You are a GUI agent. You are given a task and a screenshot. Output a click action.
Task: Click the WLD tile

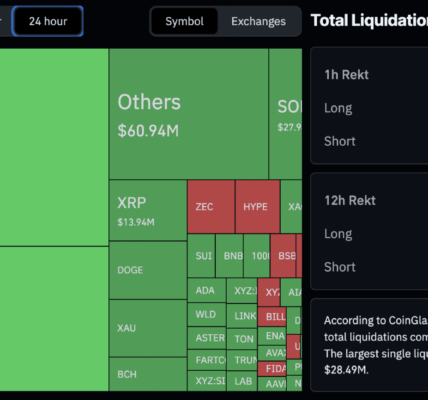(207, 314)
